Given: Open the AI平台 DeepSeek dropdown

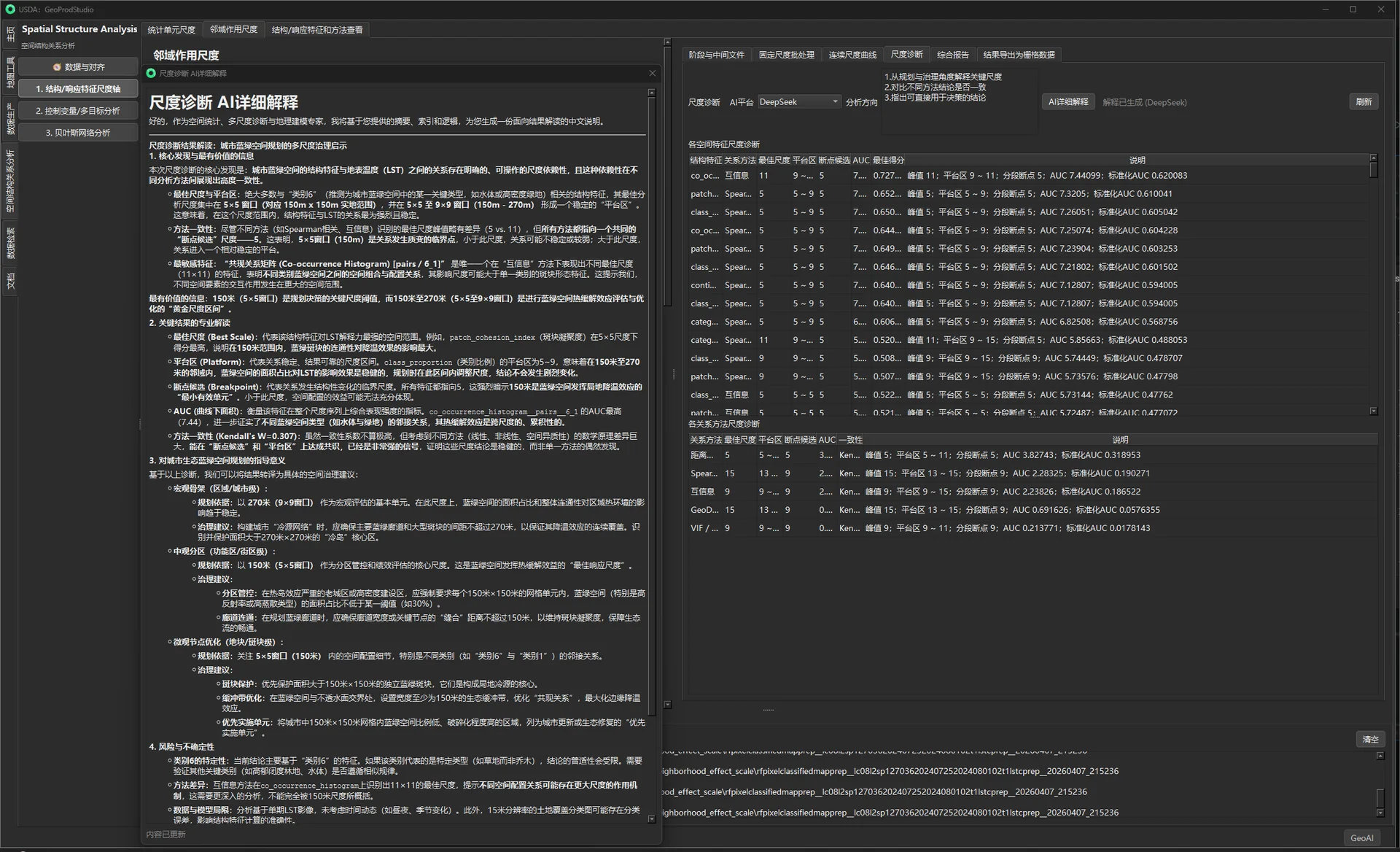Looking at the screenshot, I should point(799,102).
